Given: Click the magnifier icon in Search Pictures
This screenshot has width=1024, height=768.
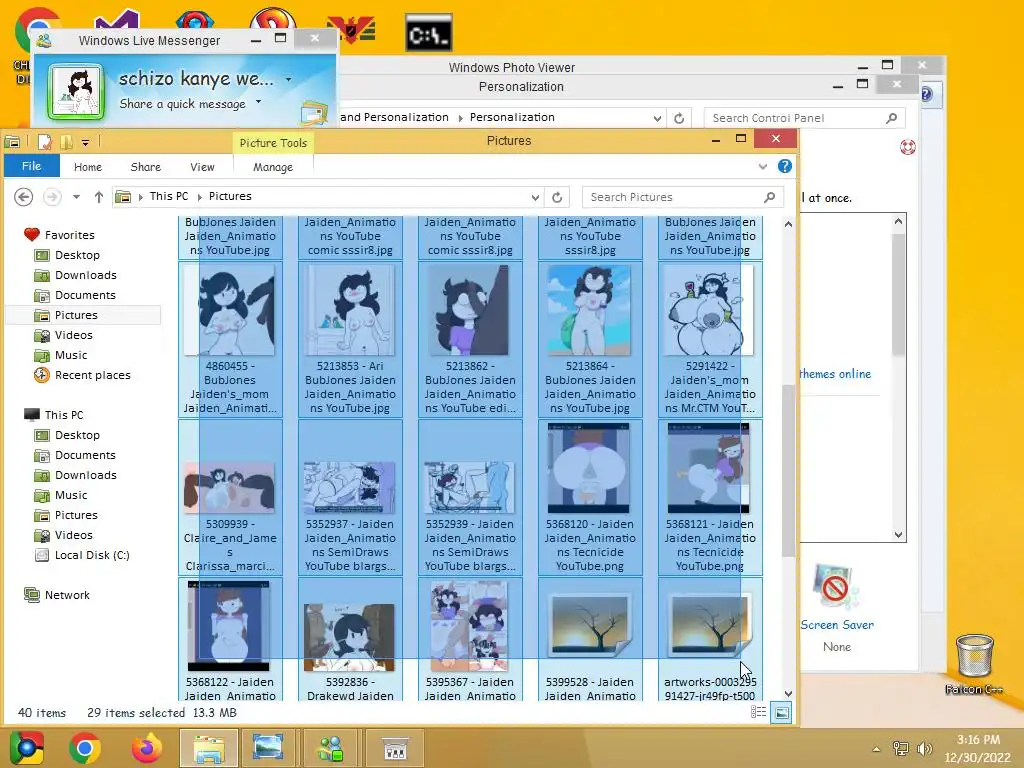Looking at the screenshot, I should pos(769,197).
